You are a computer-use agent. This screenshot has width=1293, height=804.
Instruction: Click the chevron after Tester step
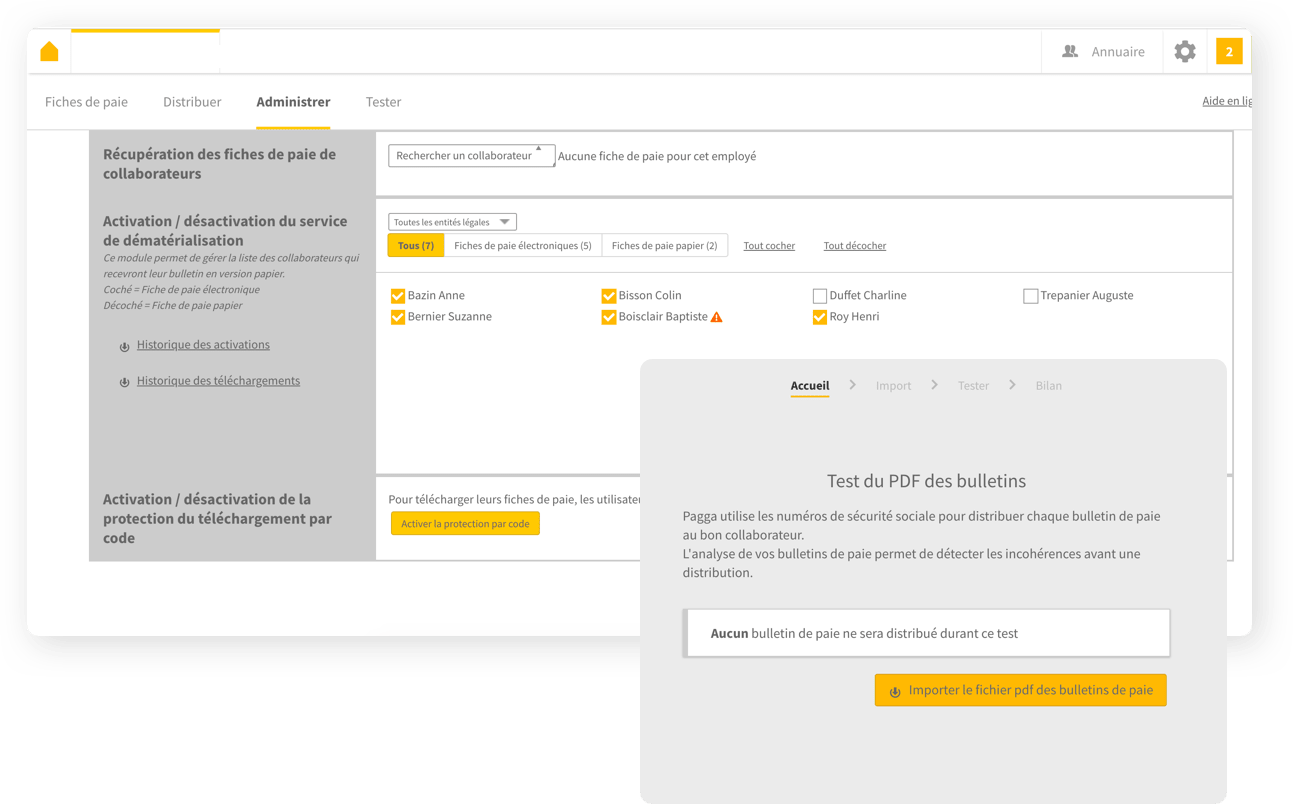(1012, 385)
